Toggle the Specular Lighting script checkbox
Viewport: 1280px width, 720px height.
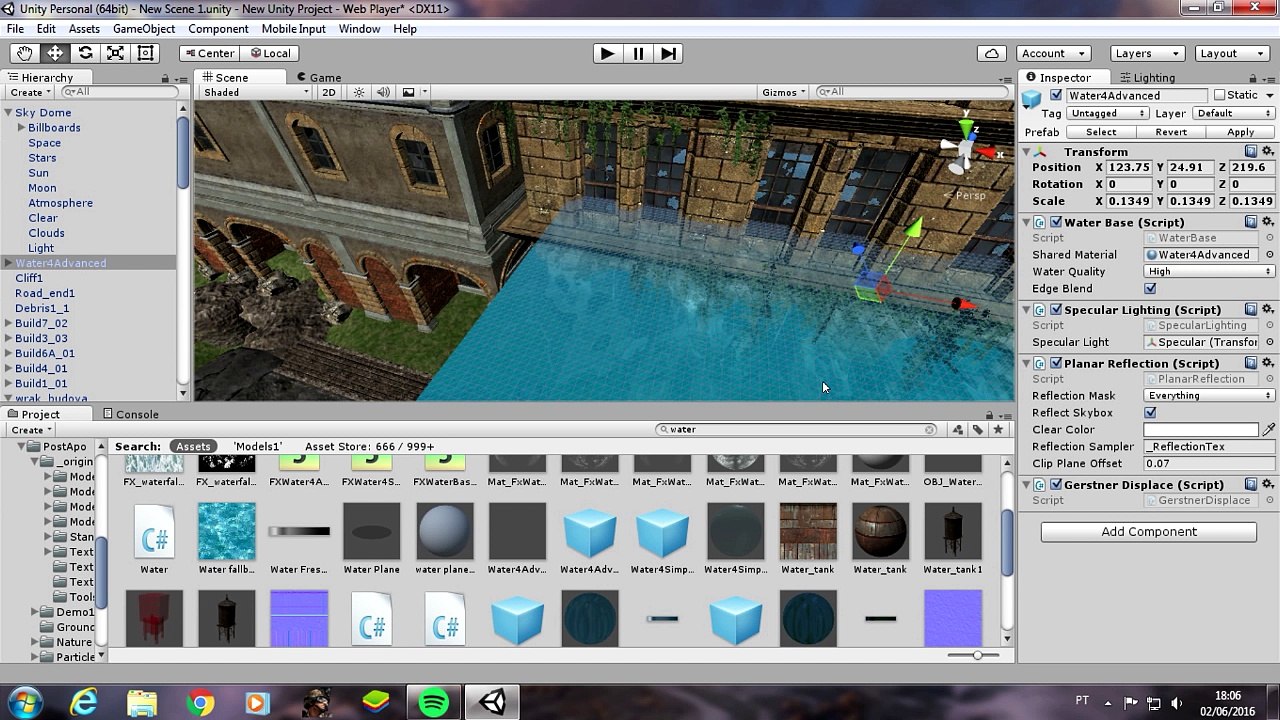click(x=1056, y=310)
